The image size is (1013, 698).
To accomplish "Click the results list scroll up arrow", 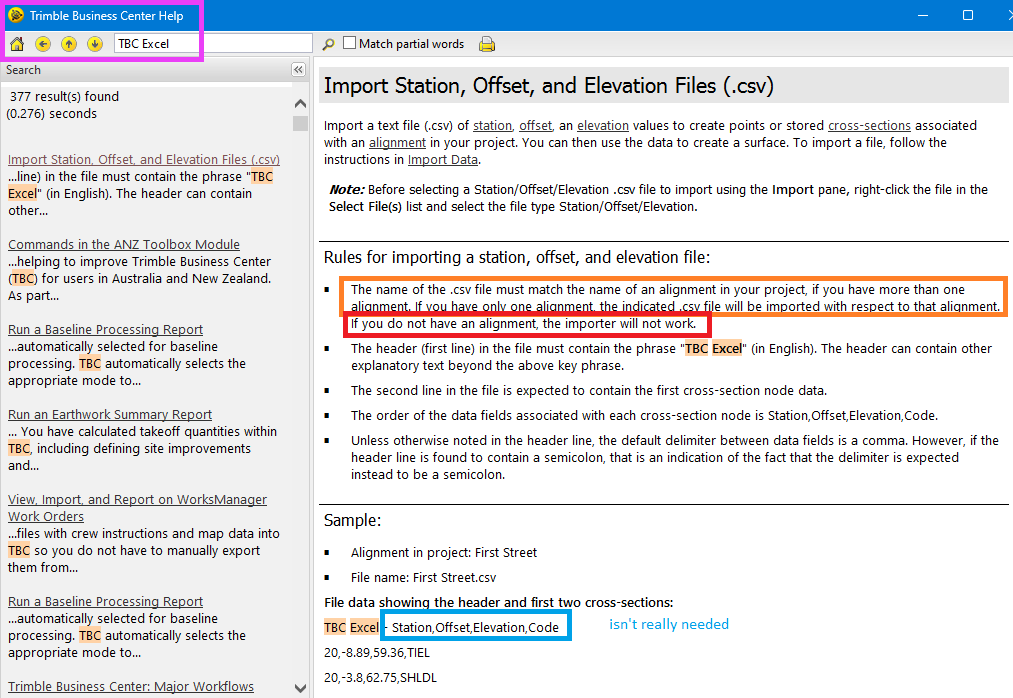I will pyautogui.click(x=300, y=103).
